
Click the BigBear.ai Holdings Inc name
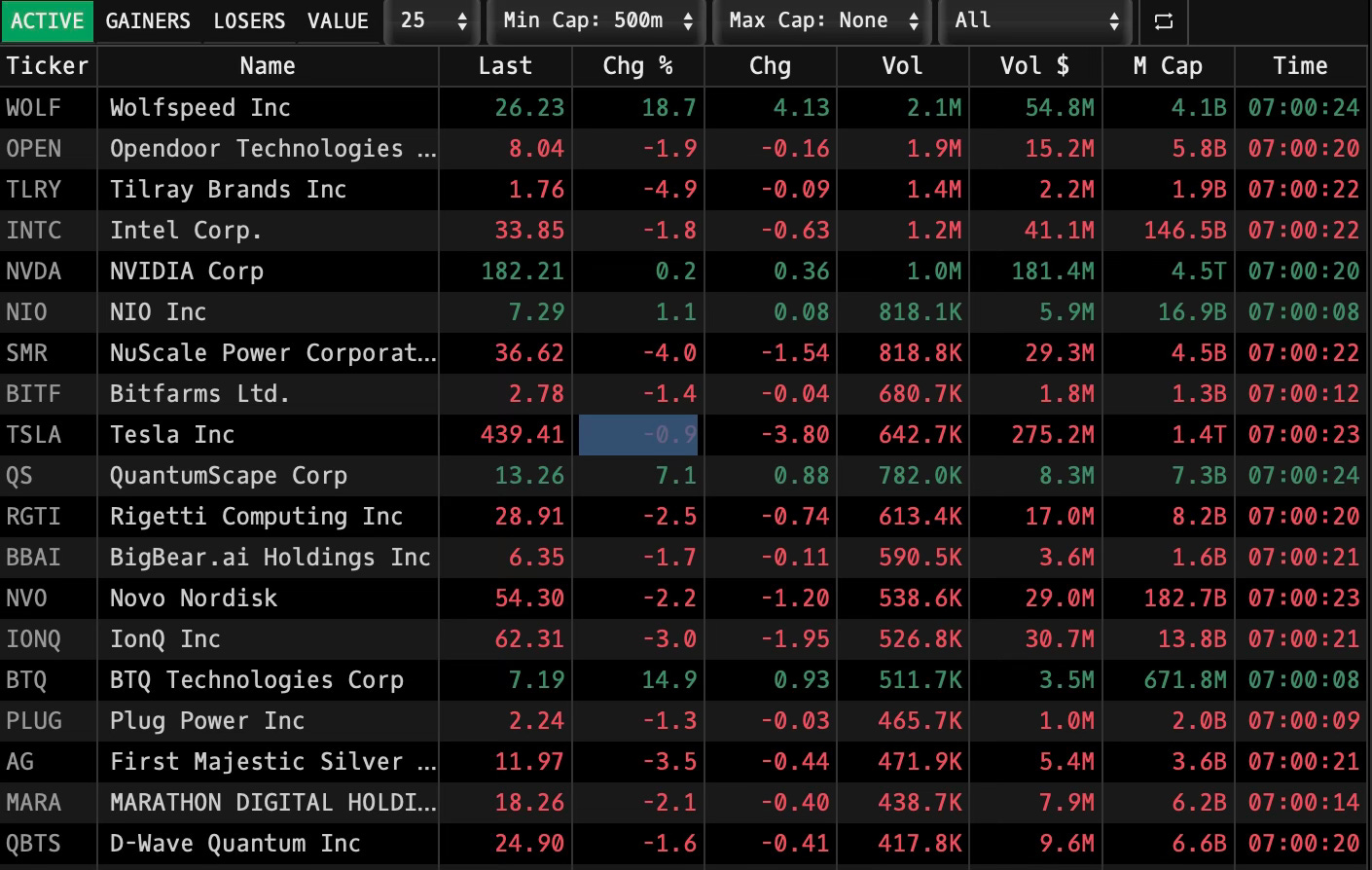[x=270, y=558]
